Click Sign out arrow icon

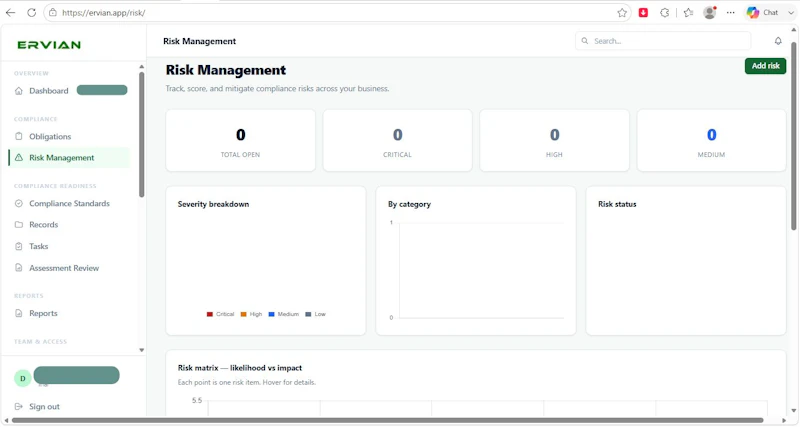pyautogui.click(x=19, y=407)
